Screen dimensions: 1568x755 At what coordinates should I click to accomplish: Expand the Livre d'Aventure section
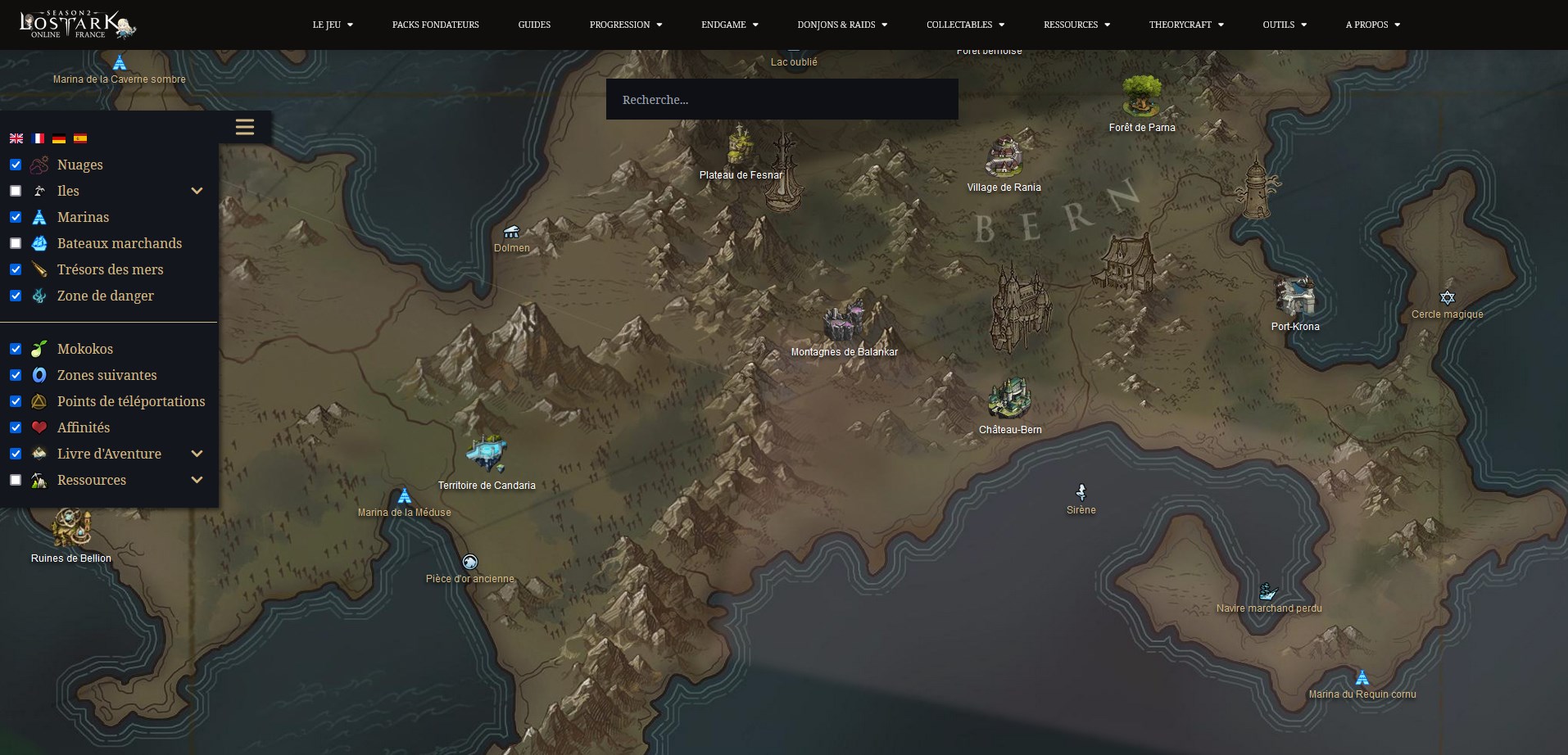(x=197, y=453)
